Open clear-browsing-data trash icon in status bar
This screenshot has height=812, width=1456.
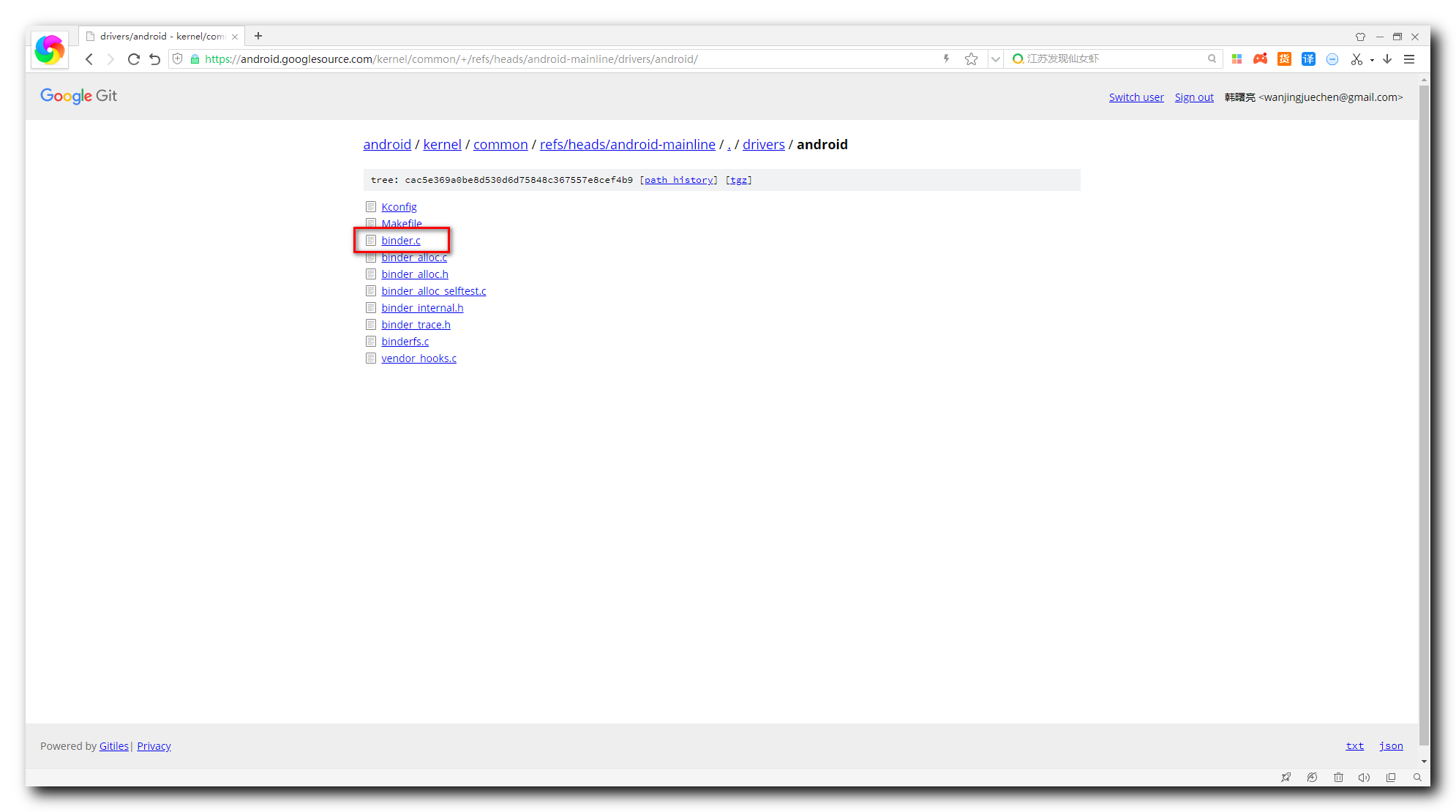click(1339, 777)
